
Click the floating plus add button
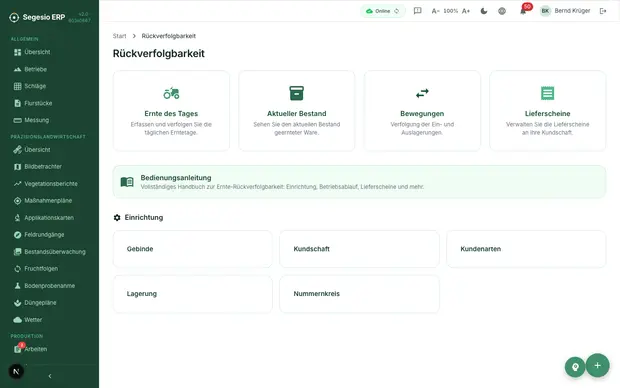pyautogui.click(x=597, y=365)
